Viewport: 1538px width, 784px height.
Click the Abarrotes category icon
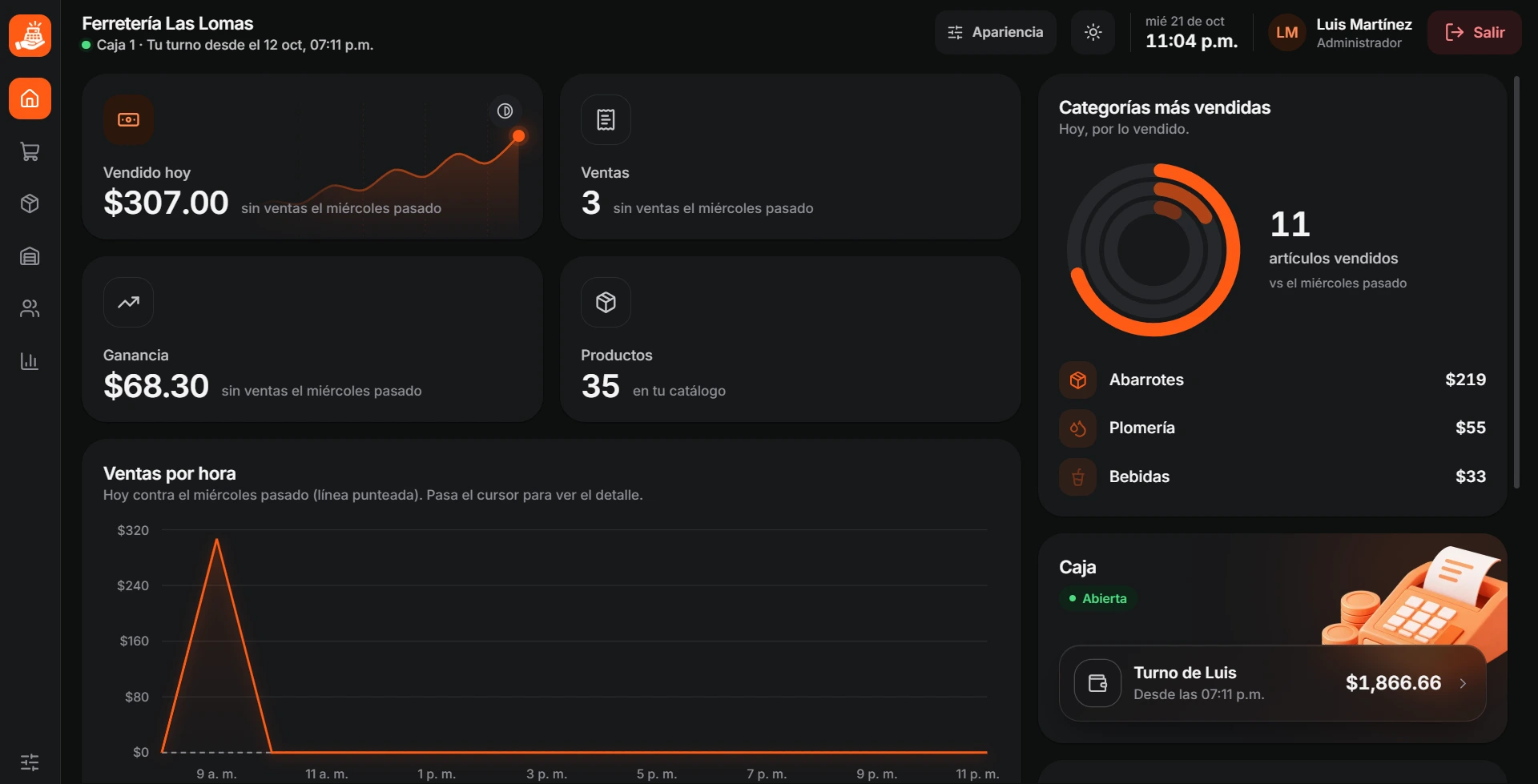pyautogui.click(x=1077, y=380)
